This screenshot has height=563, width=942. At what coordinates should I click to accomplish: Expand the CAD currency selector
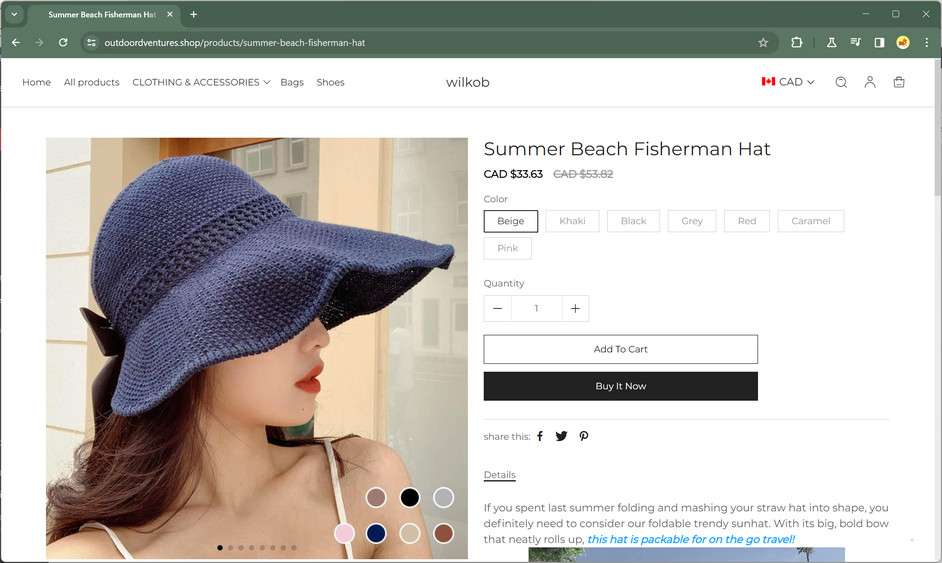tap(788, 82)
